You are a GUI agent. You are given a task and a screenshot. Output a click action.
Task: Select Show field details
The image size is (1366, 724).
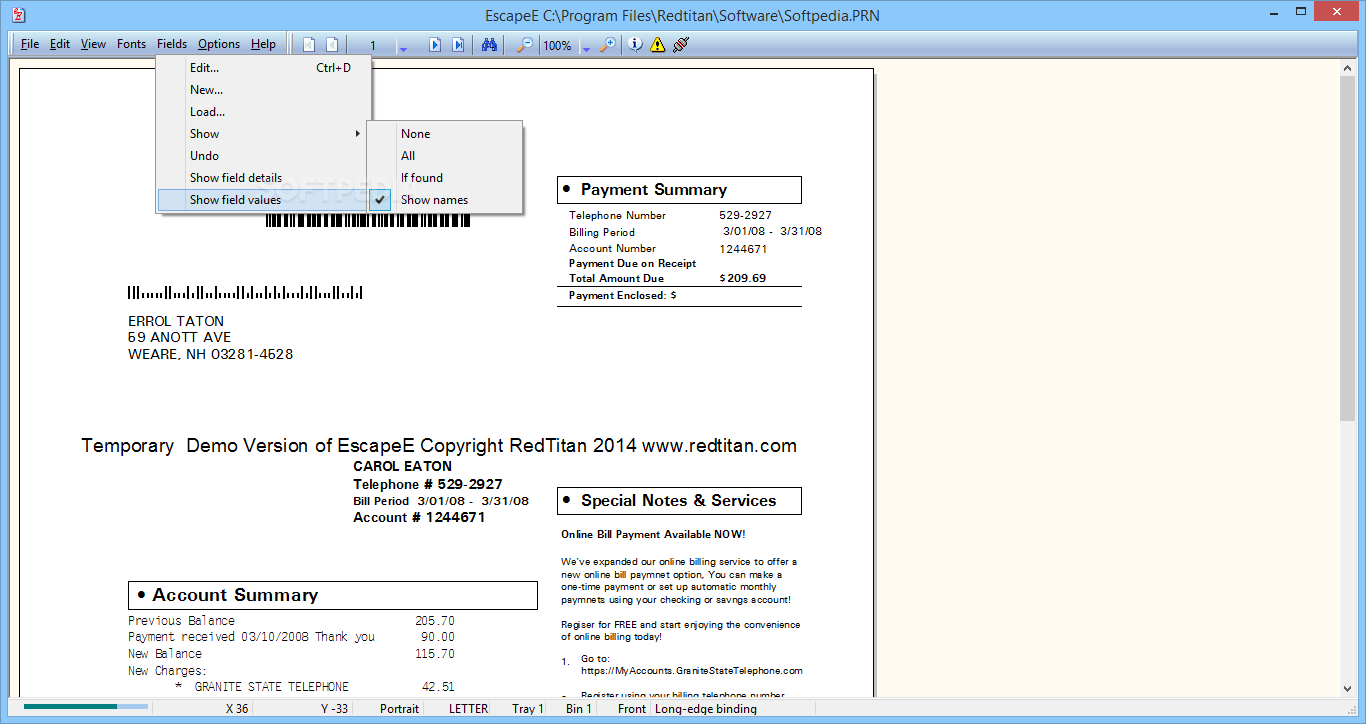click(264, 178)
